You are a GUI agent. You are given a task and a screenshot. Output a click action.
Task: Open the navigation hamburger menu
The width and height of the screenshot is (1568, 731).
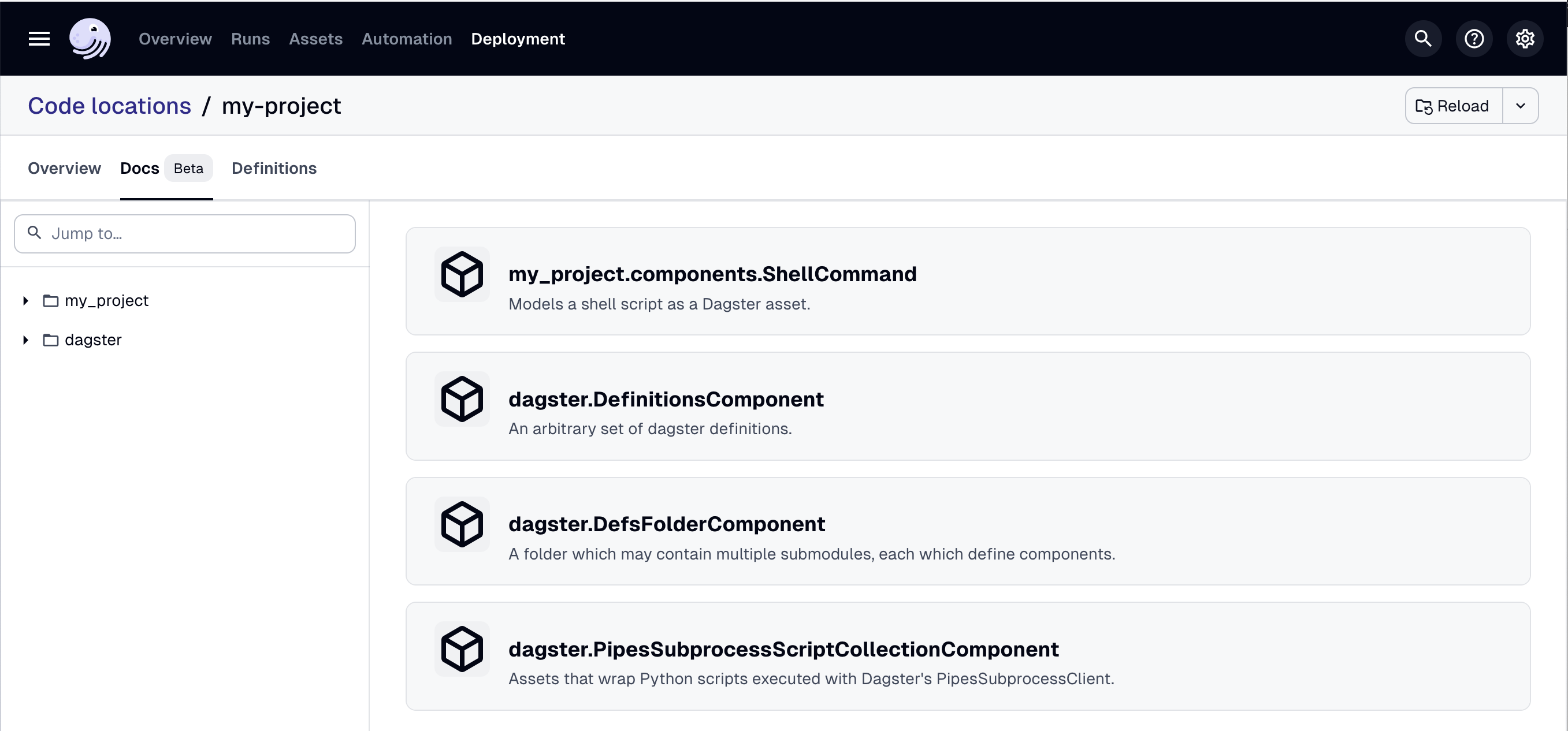tap(38, 38)
